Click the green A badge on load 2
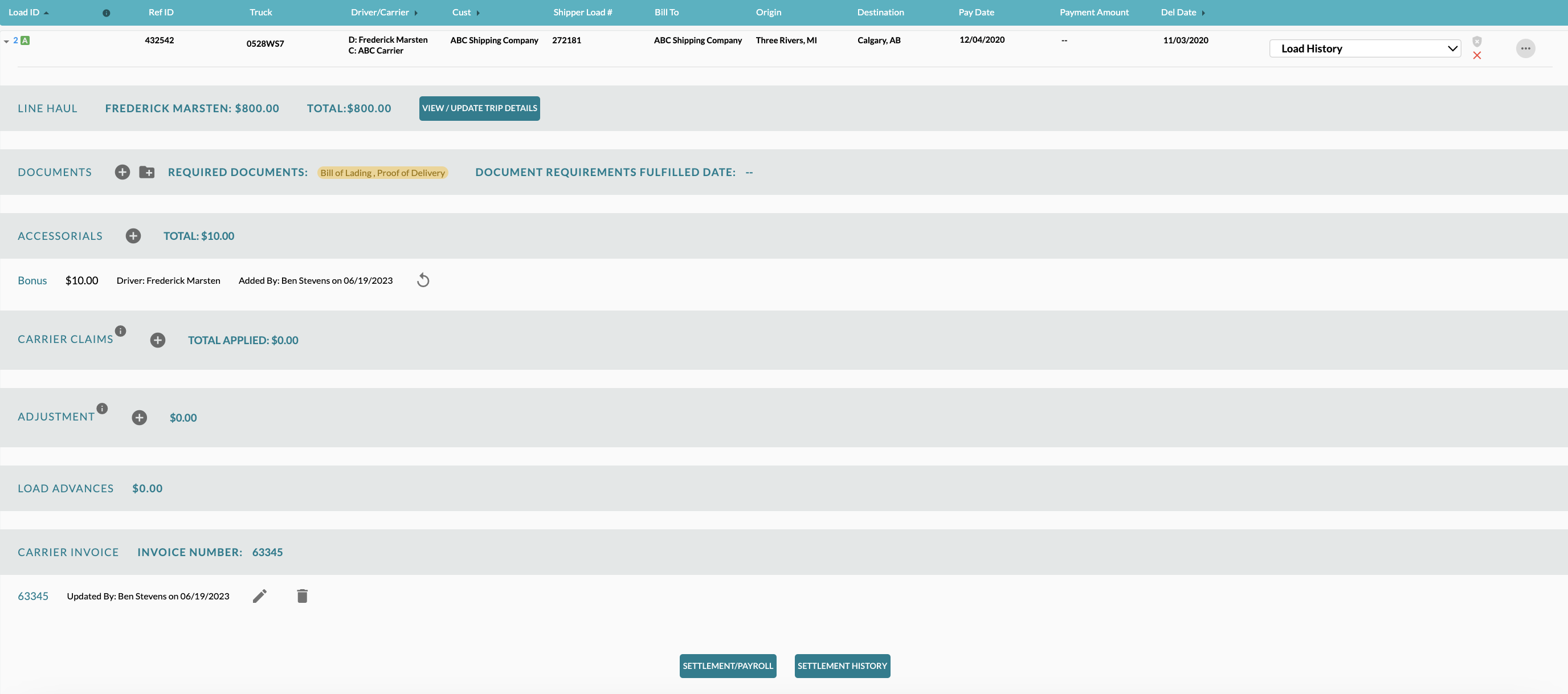 click(x=25, y=41)
